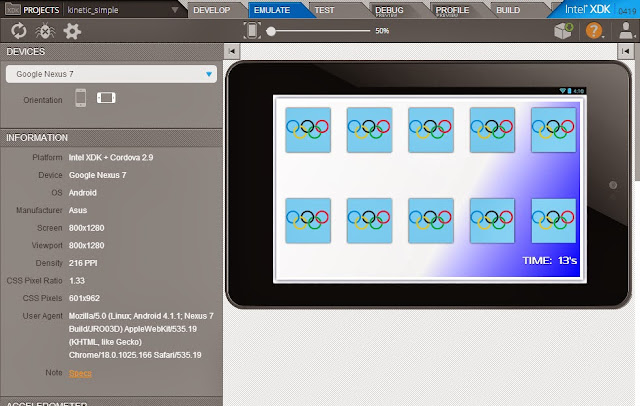
Task: Click the TIME: 13's timer text
Action: pyautogui.click(x=549, y=260)
